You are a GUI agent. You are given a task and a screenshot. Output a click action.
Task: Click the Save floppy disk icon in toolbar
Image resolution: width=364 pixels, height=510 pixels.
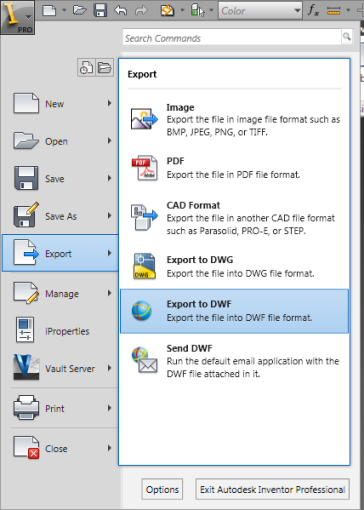(x=100, y=10)
